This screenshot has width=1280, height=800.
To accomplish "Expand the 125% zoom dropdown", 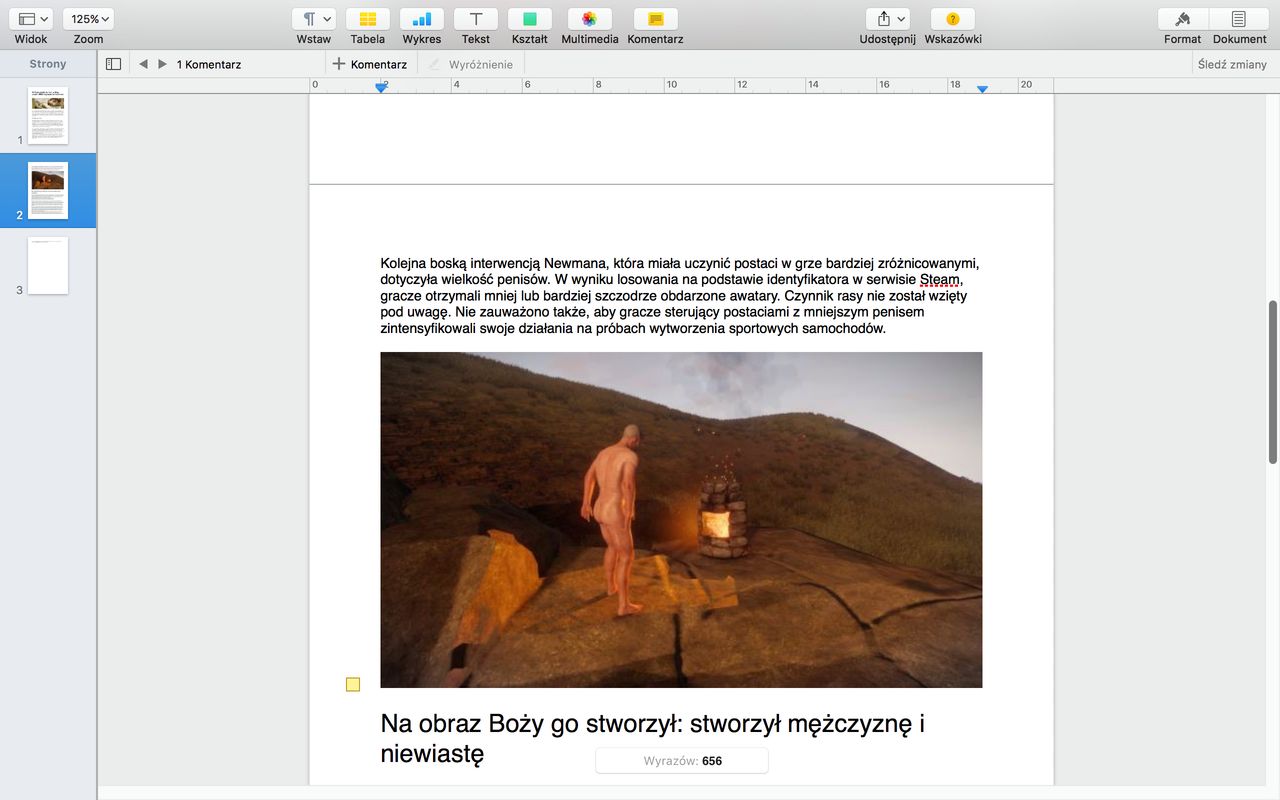I will [x=88, y=19].
